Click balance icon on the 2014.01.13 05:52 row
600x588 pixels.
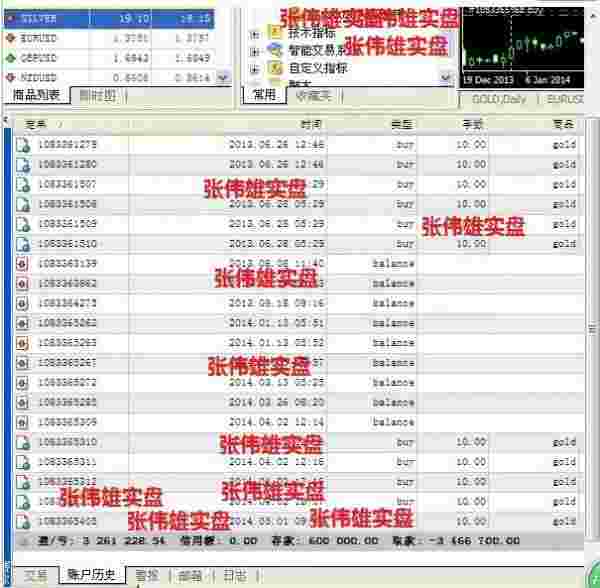pyautogui.click(x=22, y=343)
